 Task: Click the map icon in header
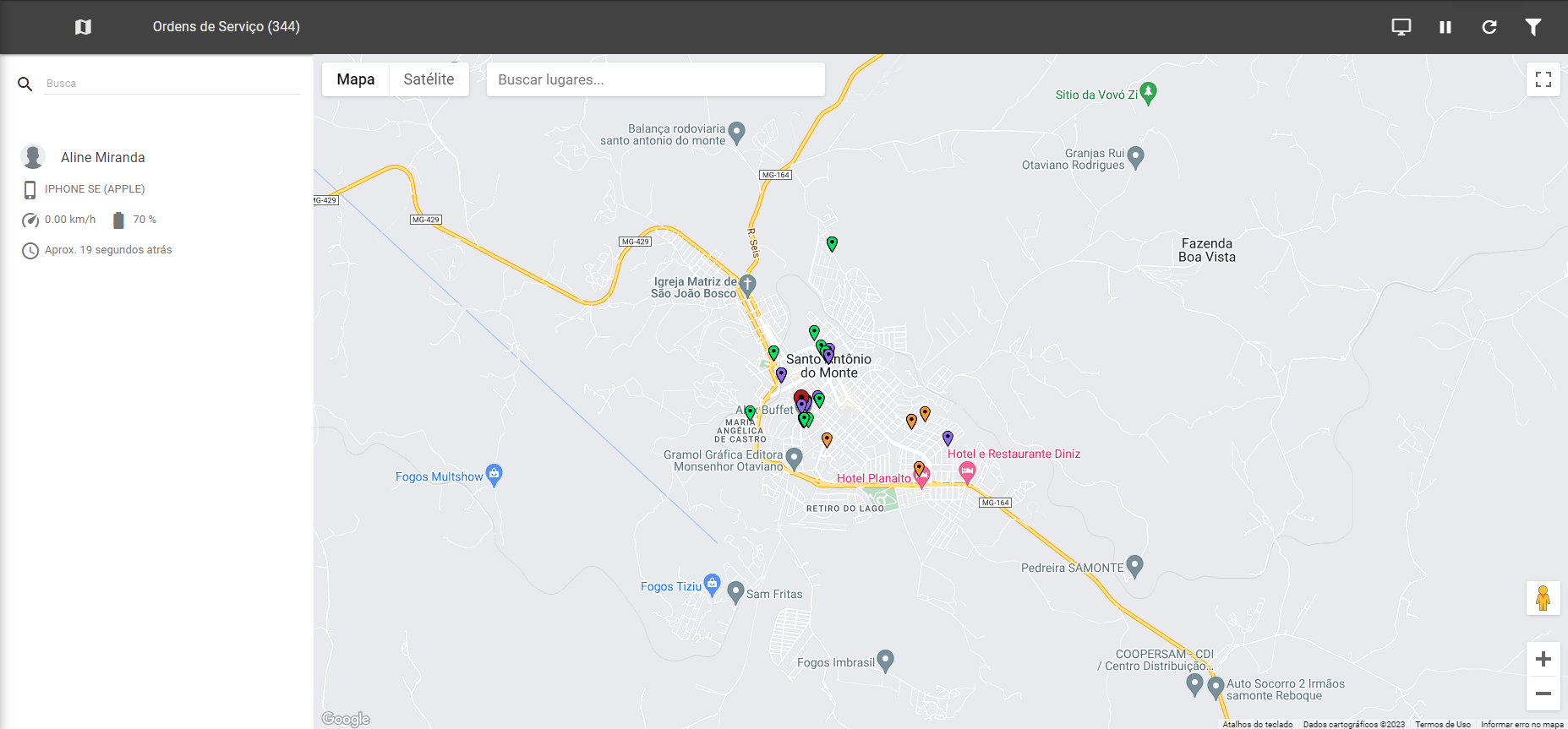[83, 27]
